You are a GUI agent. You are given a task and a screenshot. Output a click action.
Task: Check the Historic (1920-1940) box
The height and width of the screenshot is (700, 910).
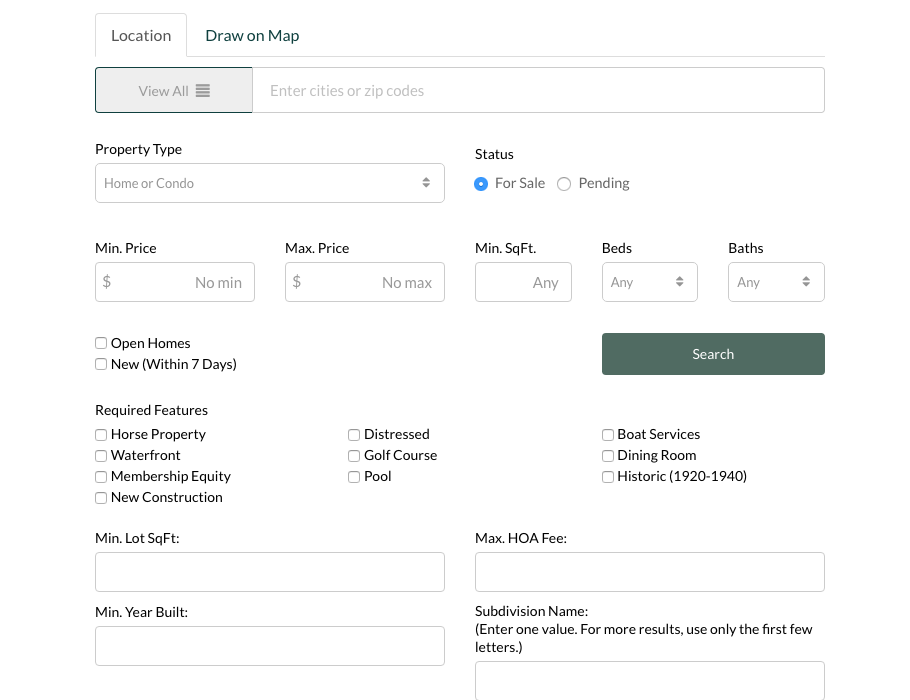[x=608, y=476]
